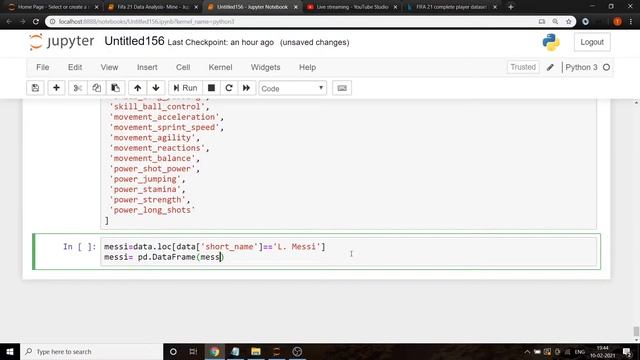Screen dimensions: 640x360
Task: Open the Windows Start menu
Action: tap(10, 351)
